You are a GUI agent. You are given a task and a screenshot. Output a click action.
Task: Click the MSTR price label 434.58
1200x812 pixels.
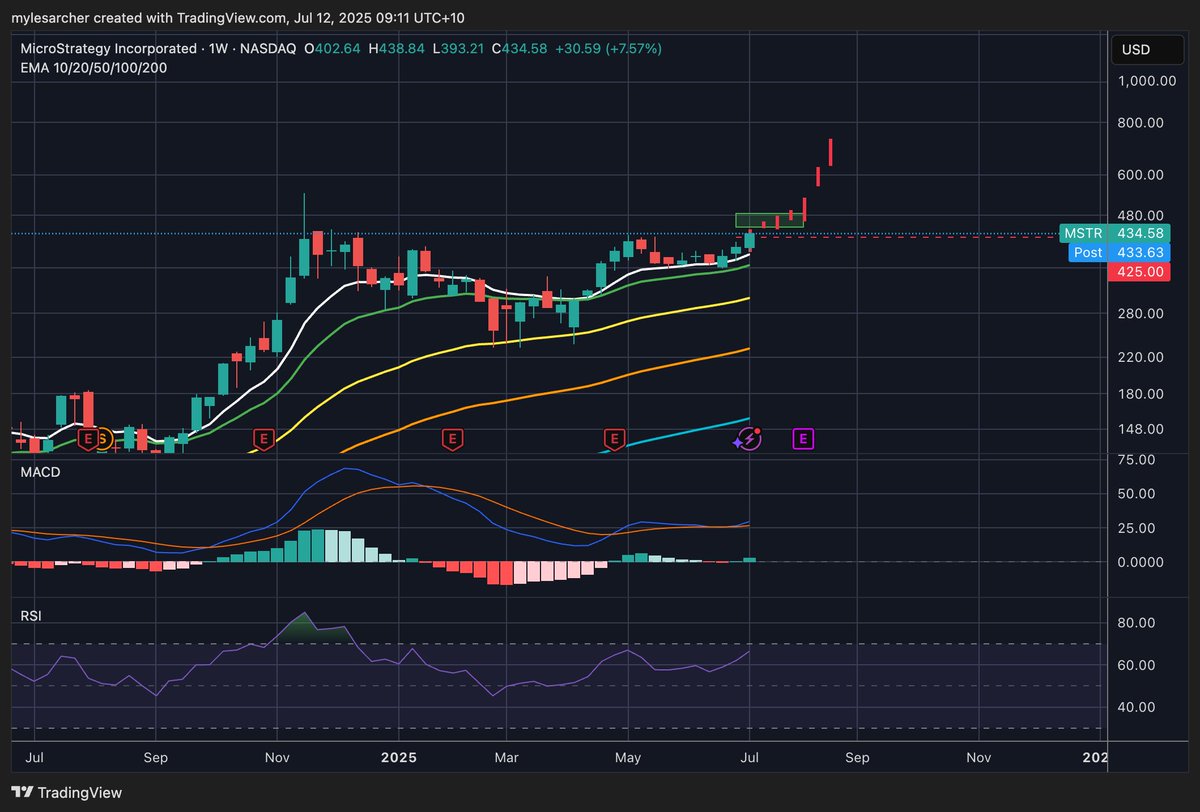[1113, 233]
